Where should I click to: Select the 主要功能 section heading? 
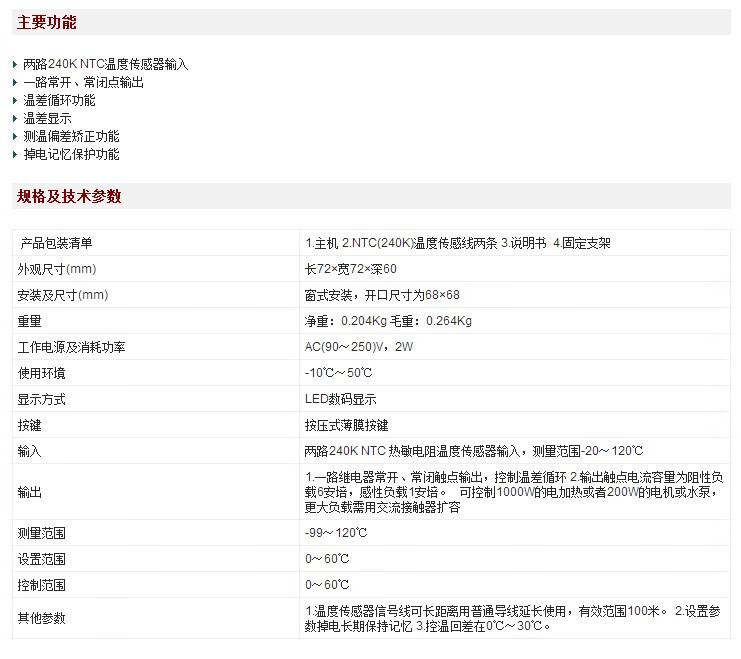click(x=46, y=23)
